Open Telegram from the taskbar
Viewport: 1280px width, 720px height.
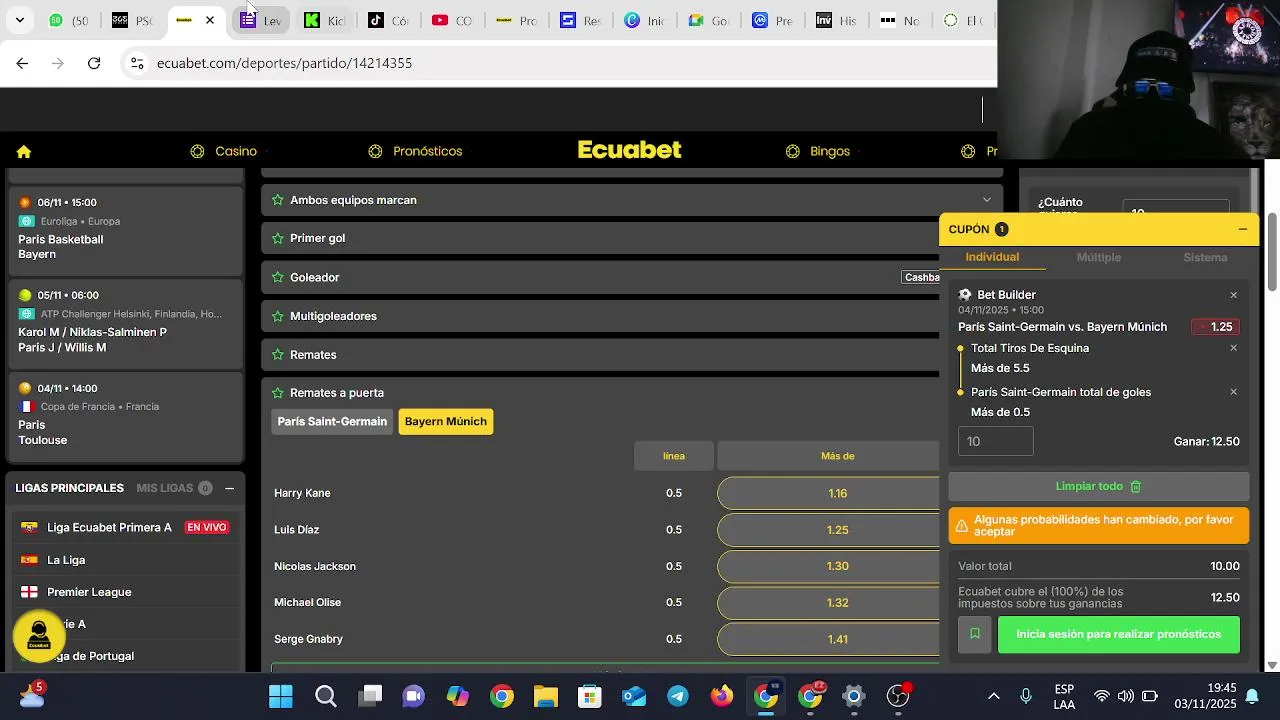(x=678, y=696)
